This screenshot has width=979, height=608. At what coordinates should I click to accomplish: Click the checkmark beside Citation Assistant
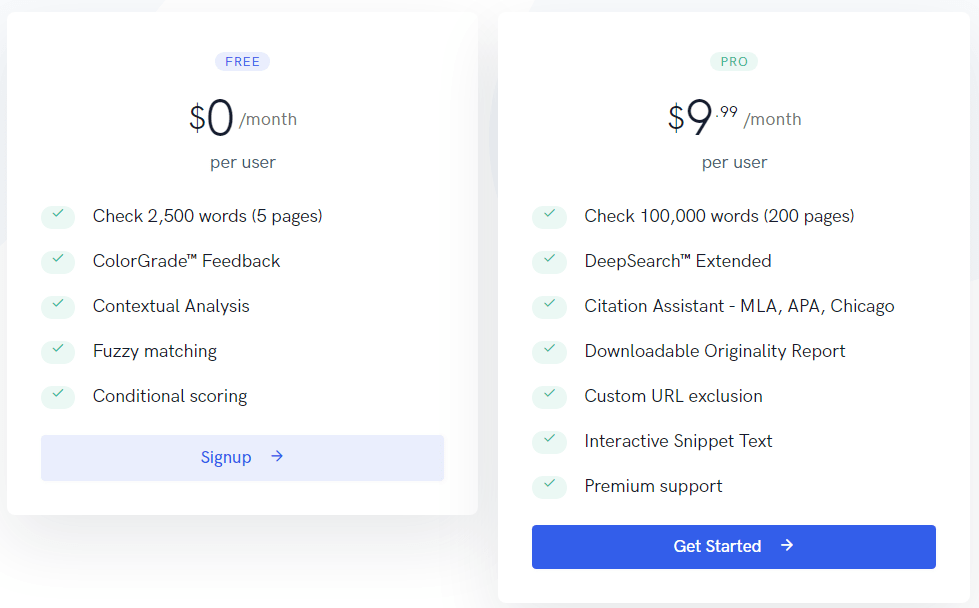click(x=549, y=306)
